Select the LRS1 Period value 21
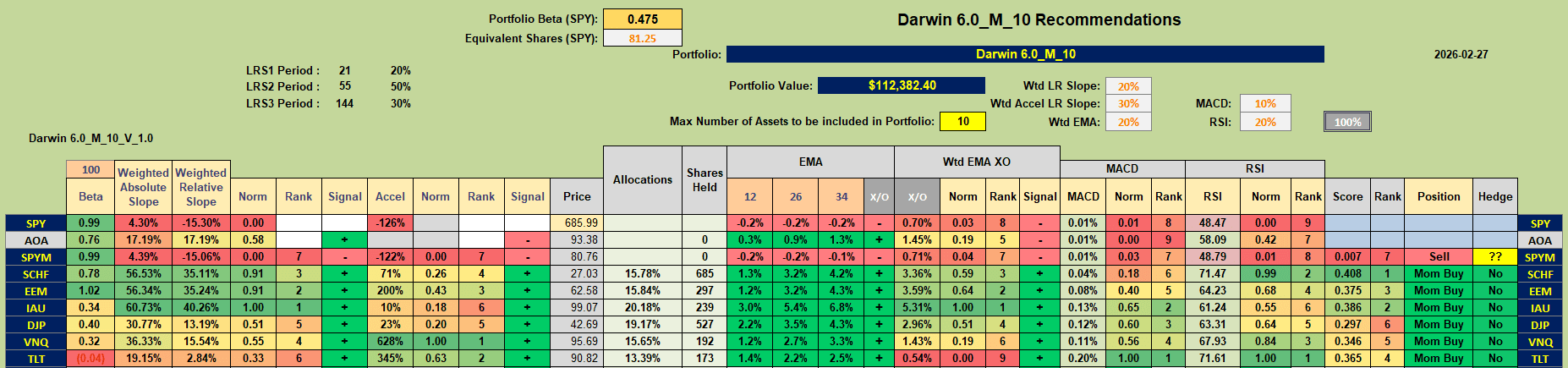 pyautogui.click(x=344, y=70)
